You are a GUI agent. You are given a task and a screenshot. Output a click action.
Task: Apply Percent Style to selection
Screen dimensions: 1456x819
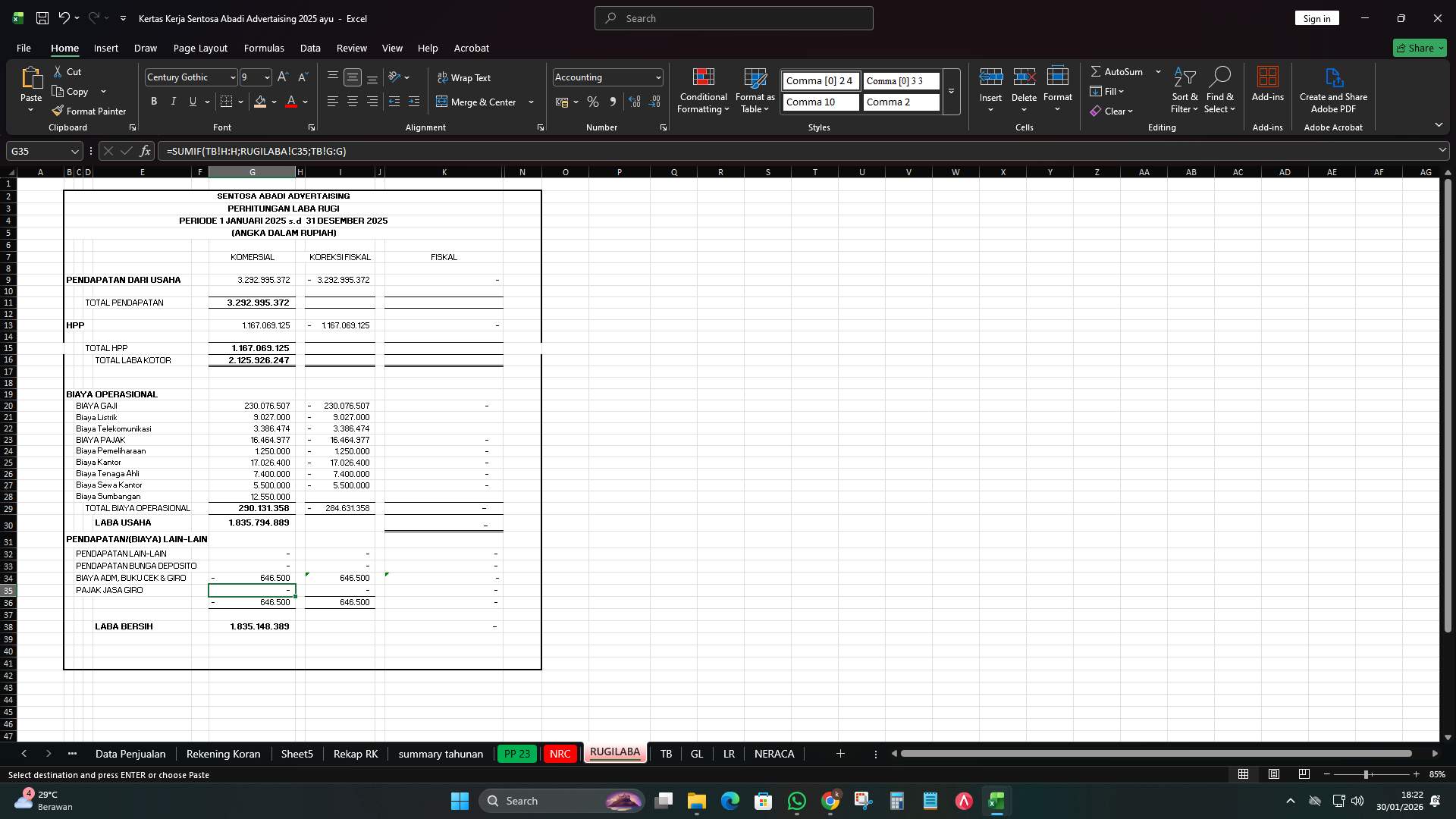pos(593,101)
